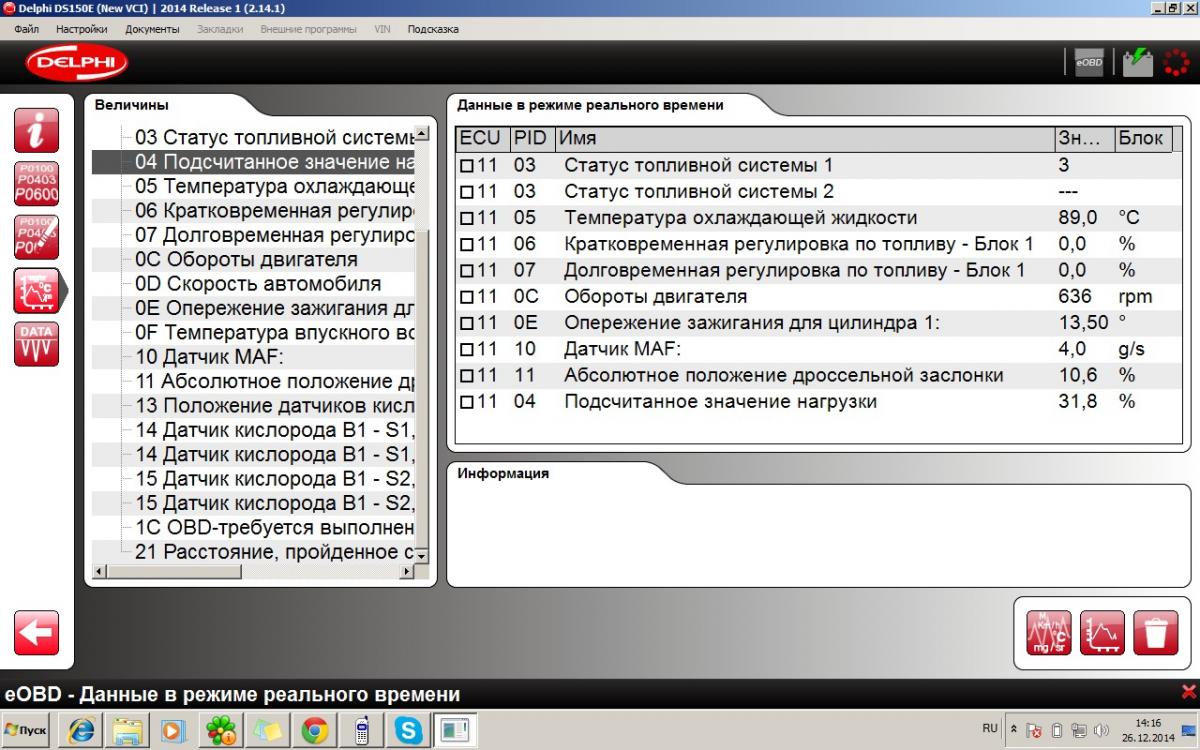Toggle checkbox for Абсолютное положение дроссельной заслонки
1200x750 pixels.
pos(465,376)
